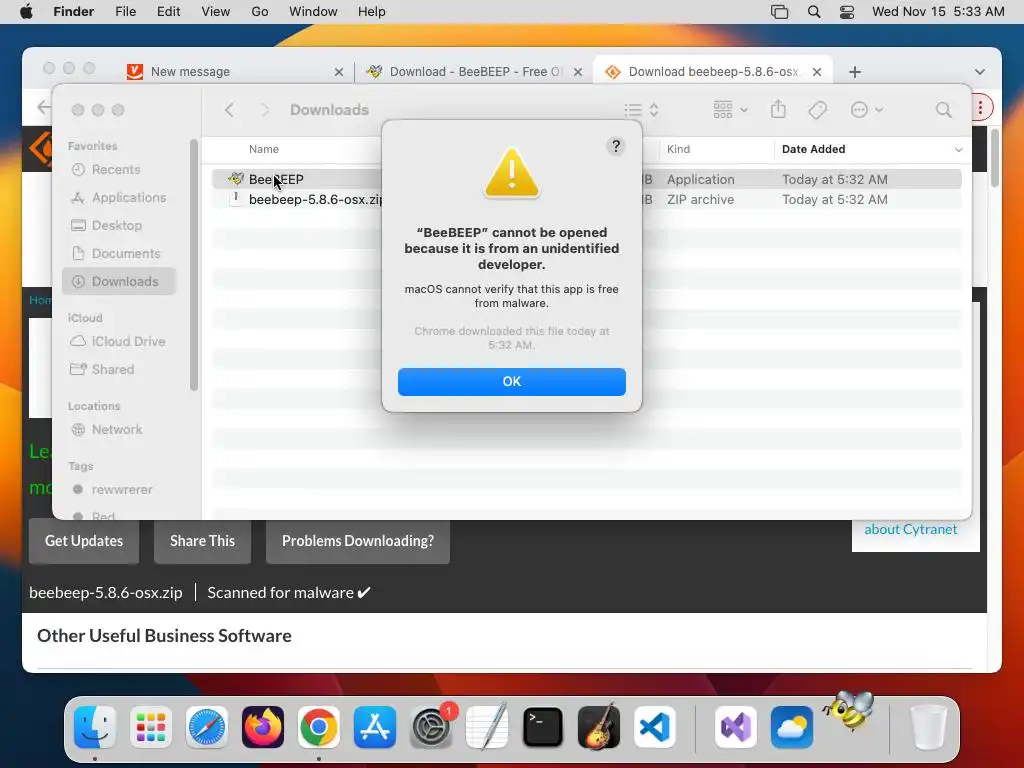This screenshot has width=1024, height=768.
Task: Click the Problems Downloading? button
Action: pyautogui.click(x=358, y=541)
